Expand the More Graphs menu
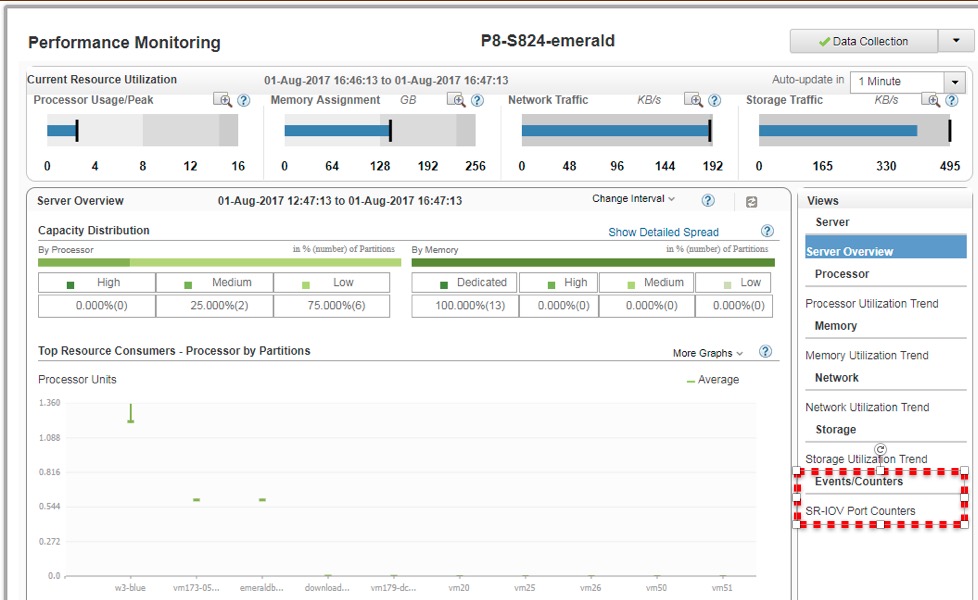This screenshot has width=978, height=600. click(708, 353)
